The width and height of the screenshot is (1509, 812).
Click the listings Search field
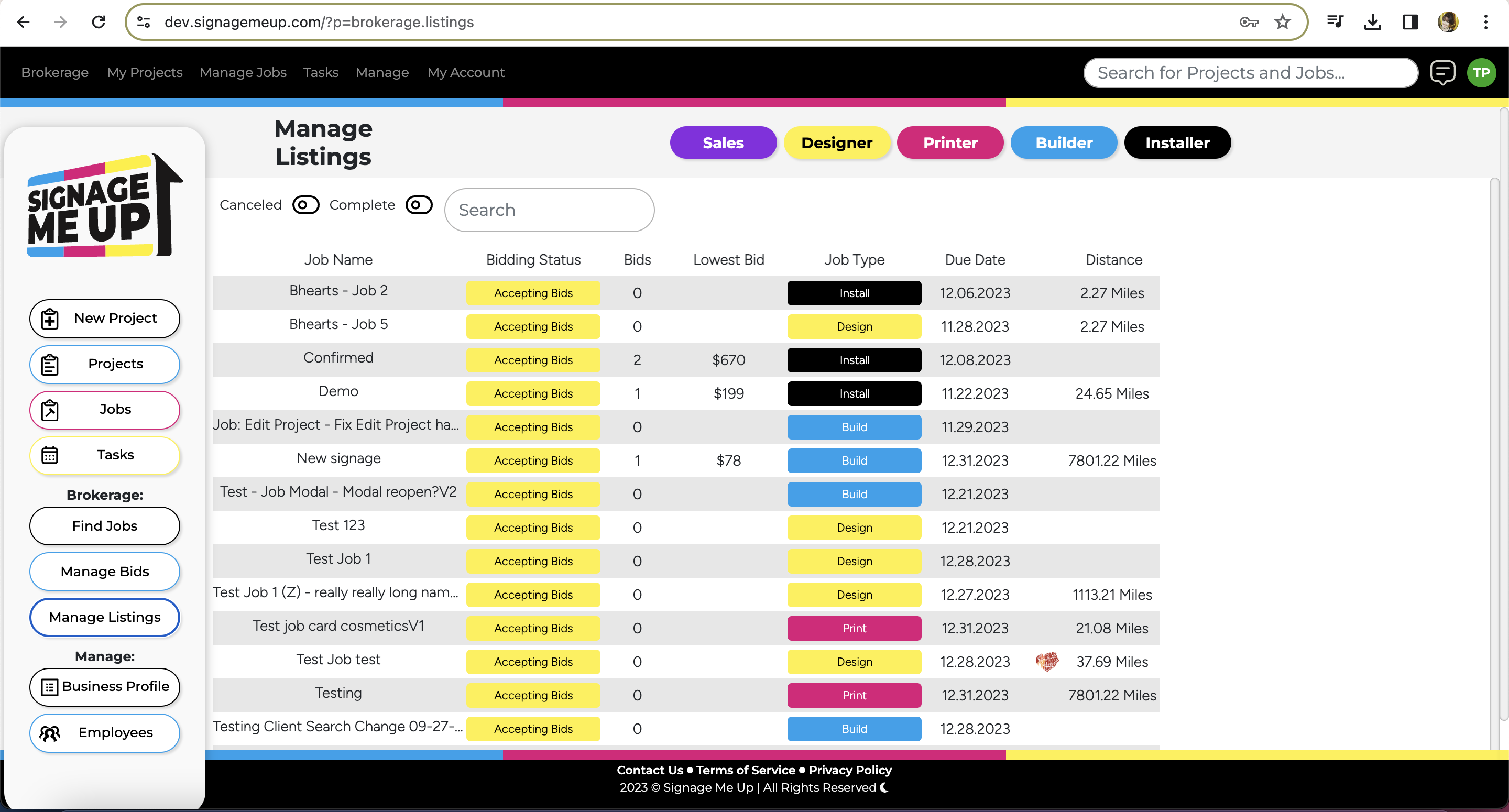549,210
